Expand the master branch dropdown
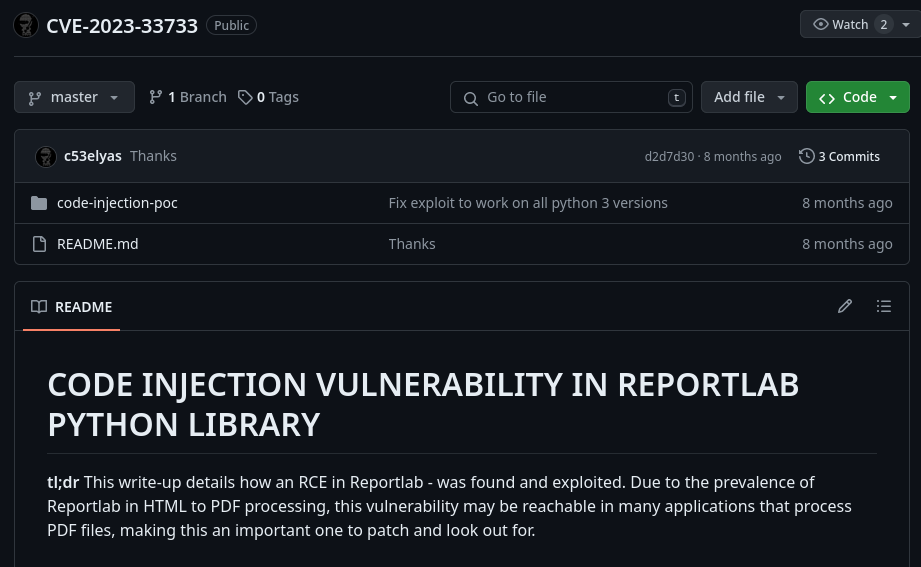921x567 pixels. 74,97
